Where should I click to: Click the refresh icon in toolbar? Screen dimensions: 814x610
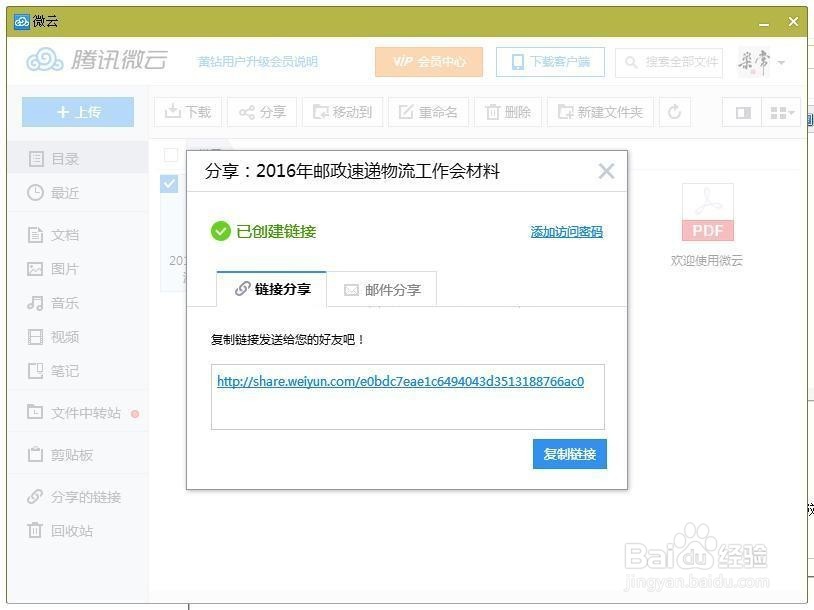[x=675, y=112]
